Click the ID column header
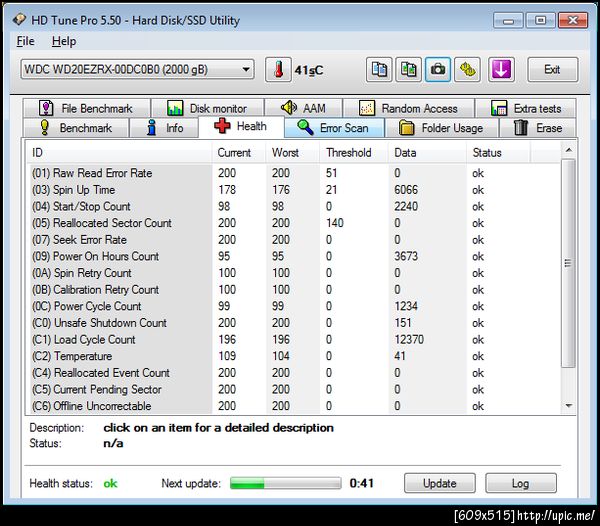The image size is (600, 526). pos(119,153)
